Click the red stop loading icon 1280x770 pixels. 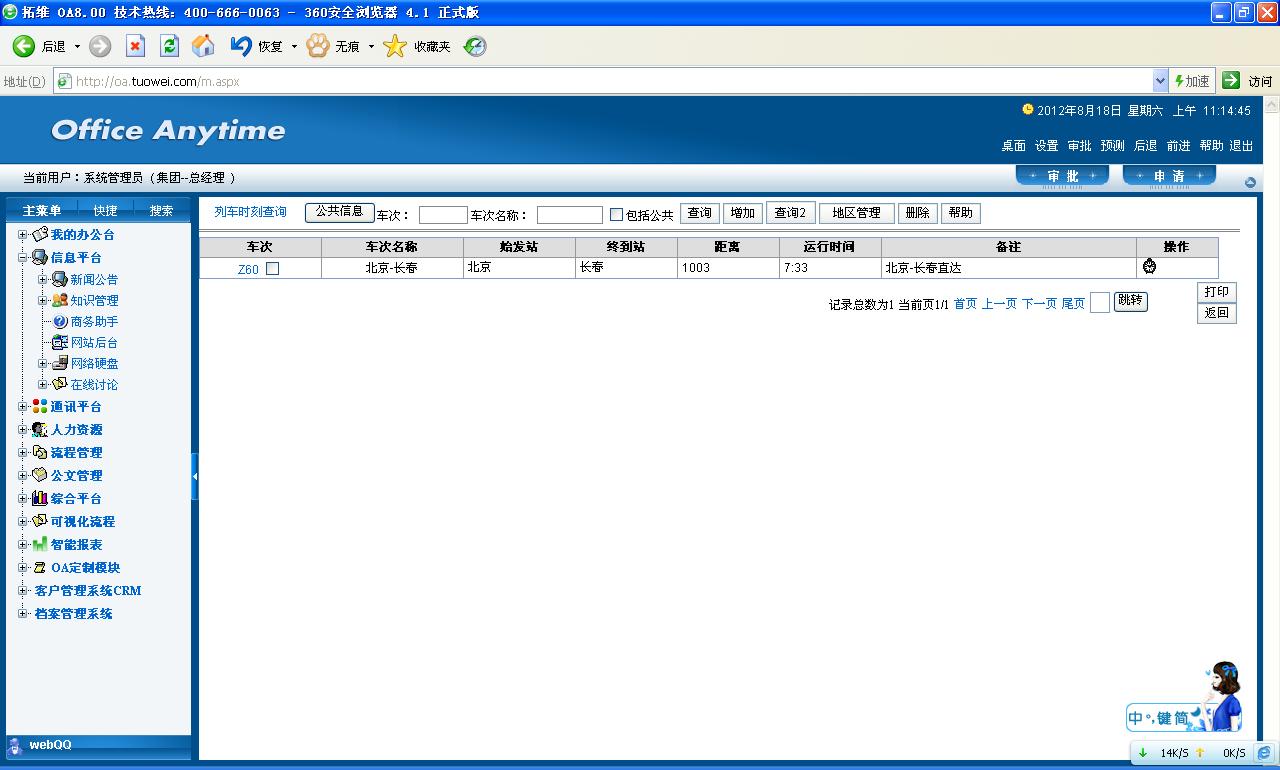[x=135, y=46]
